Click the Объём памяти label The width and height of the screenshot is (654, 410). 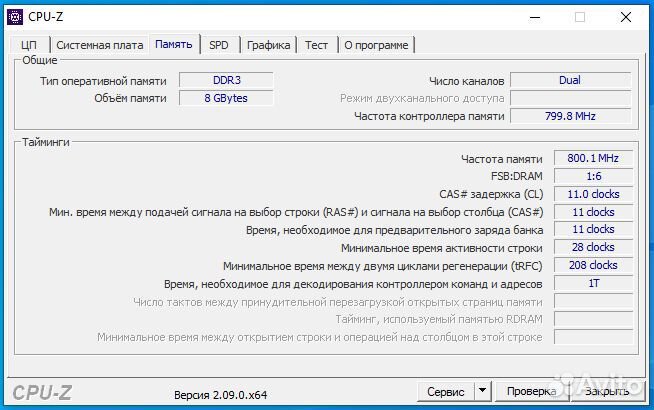pyautogui.click(x=130, y=98)
